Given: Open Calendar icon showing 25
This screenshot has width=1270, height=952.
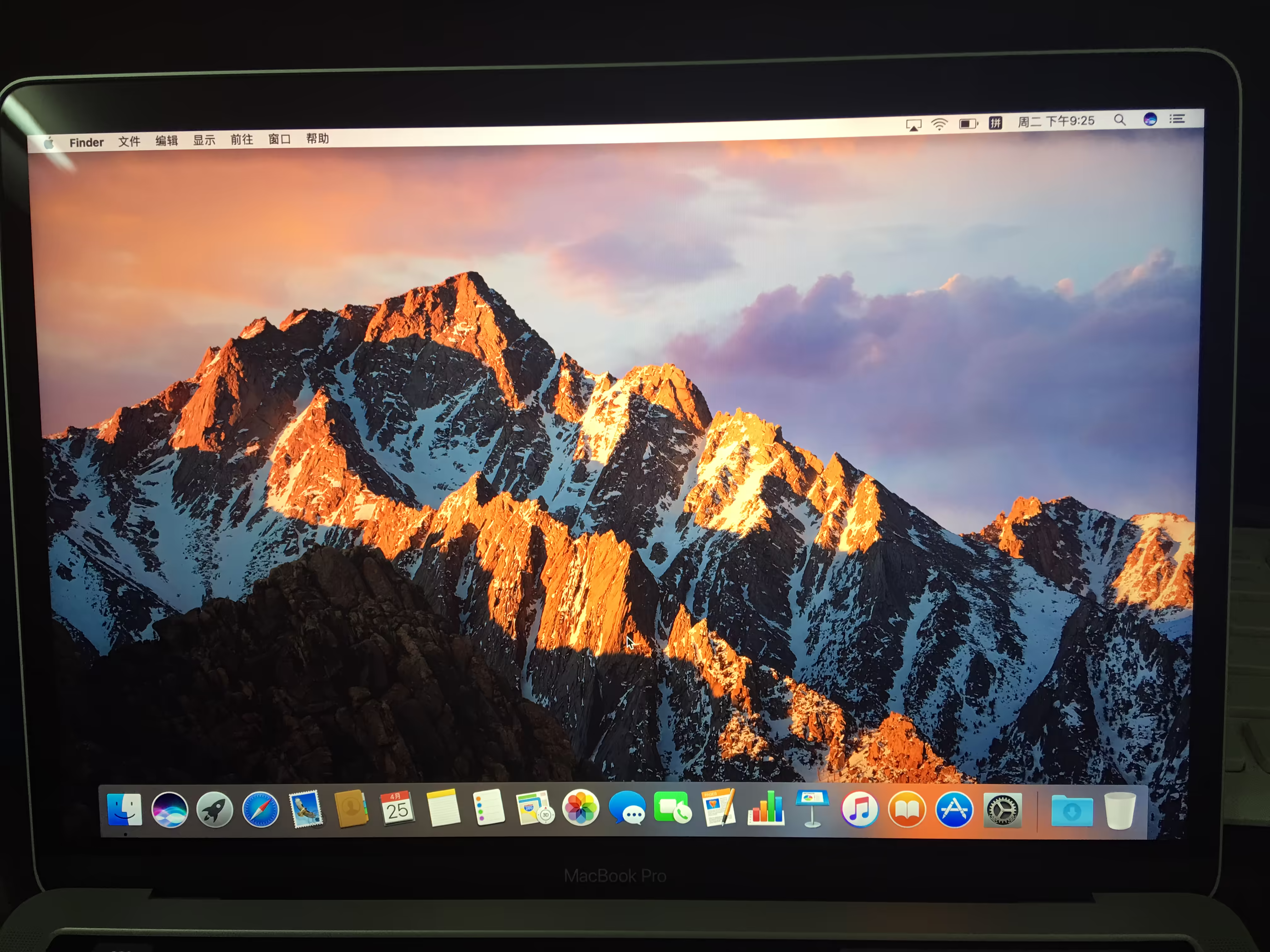Looking at the screenshot, I should tap(397, 808).
